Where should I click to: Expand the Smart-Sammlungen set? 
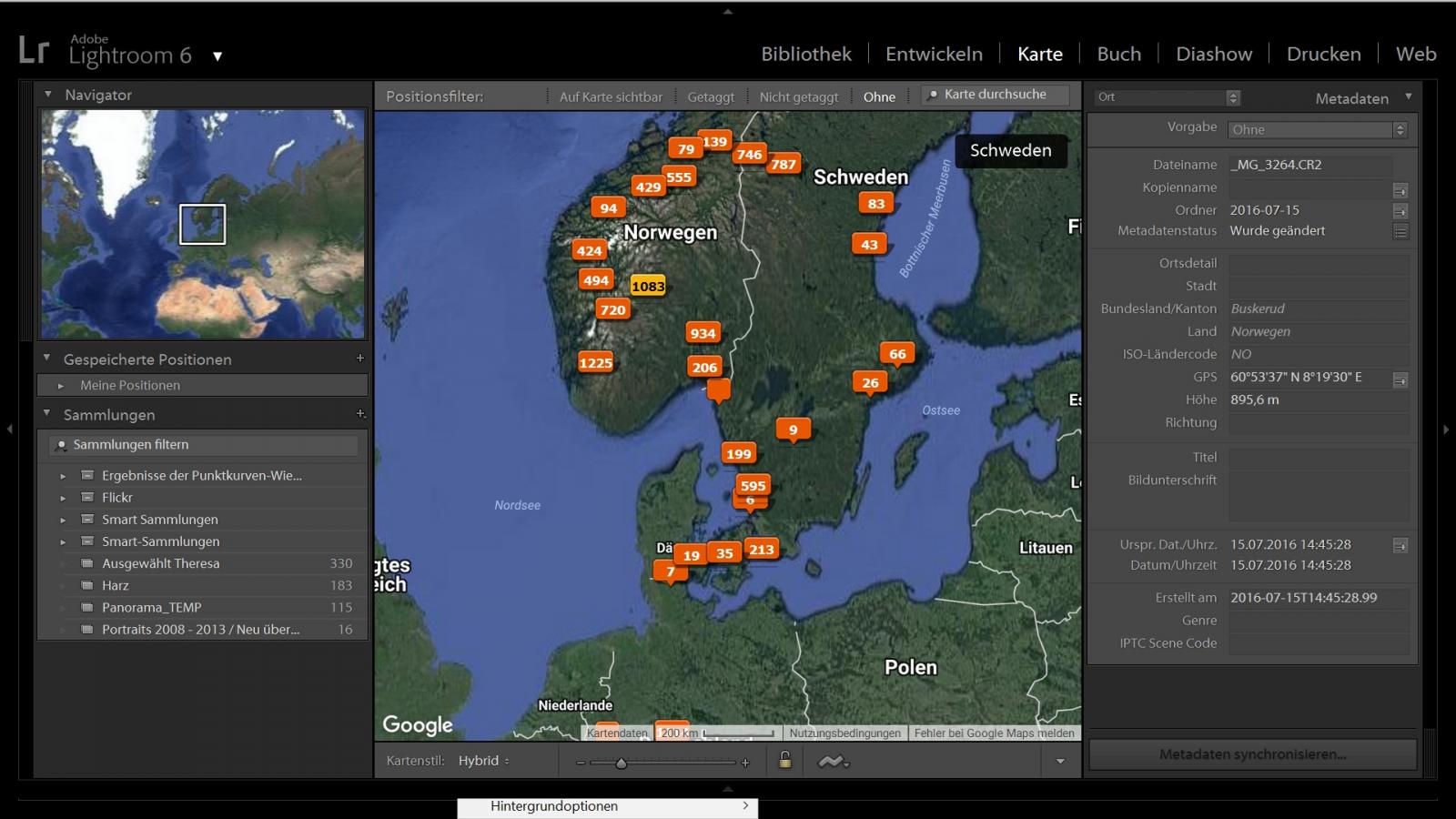click(x=63, y=541)
